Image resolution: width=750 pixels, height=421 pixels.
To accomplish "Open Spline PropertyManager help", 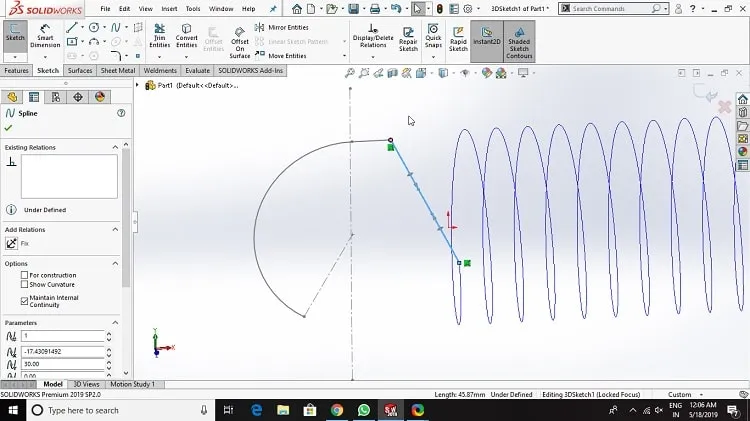I will pyautogui.click(x=121, y=113).
